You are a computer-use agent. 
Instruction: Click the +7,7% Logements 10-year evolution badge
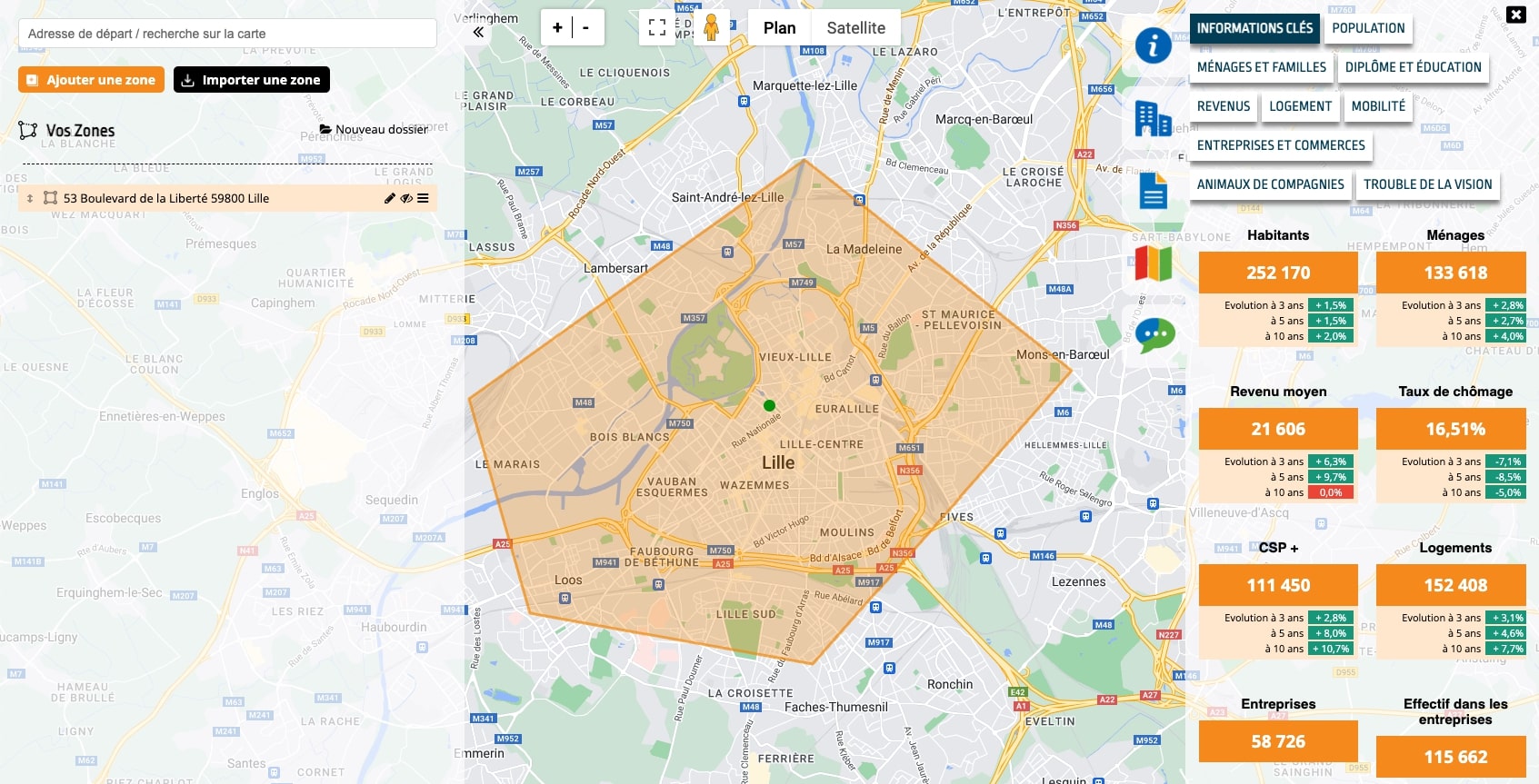(x=1507, y=649)
